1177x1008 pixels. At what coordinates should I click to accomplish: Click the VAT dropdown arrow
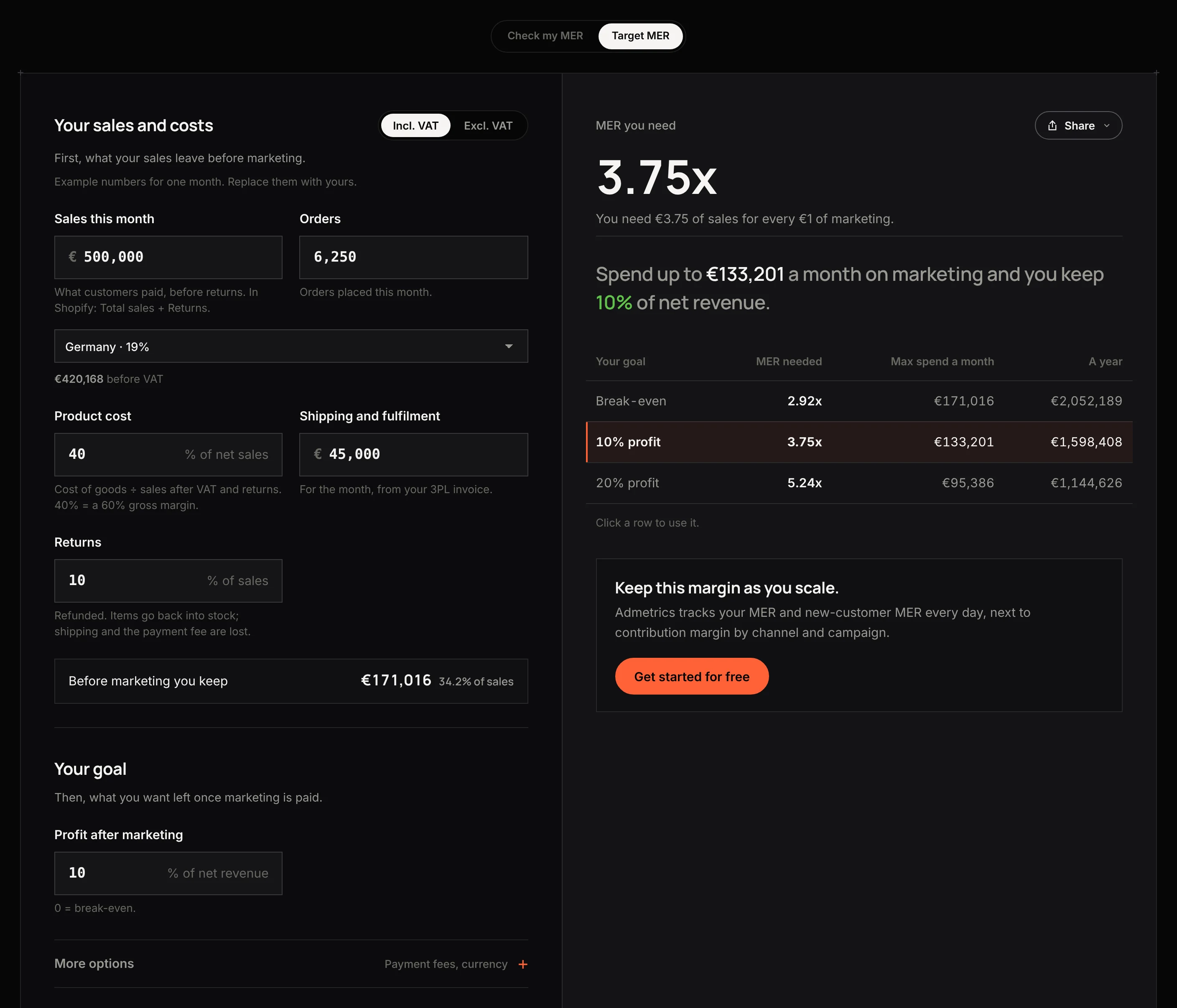(509, 346)
